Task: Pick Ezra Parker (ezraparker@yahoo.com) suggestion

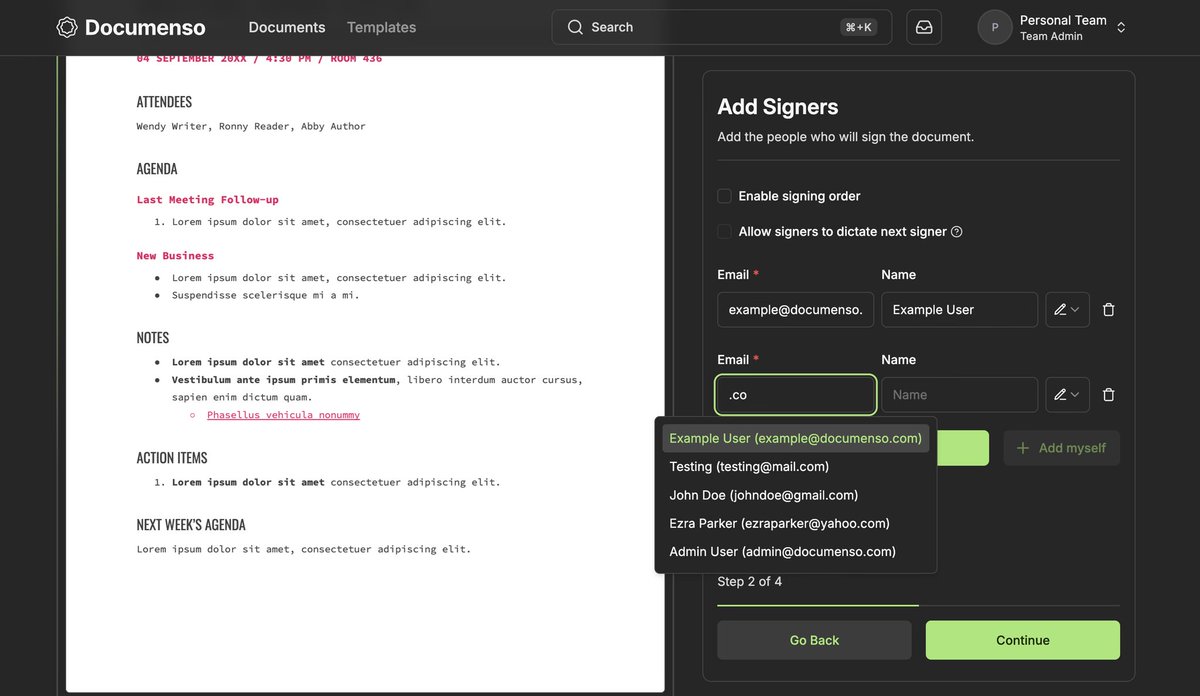Action: coord(795,523)
